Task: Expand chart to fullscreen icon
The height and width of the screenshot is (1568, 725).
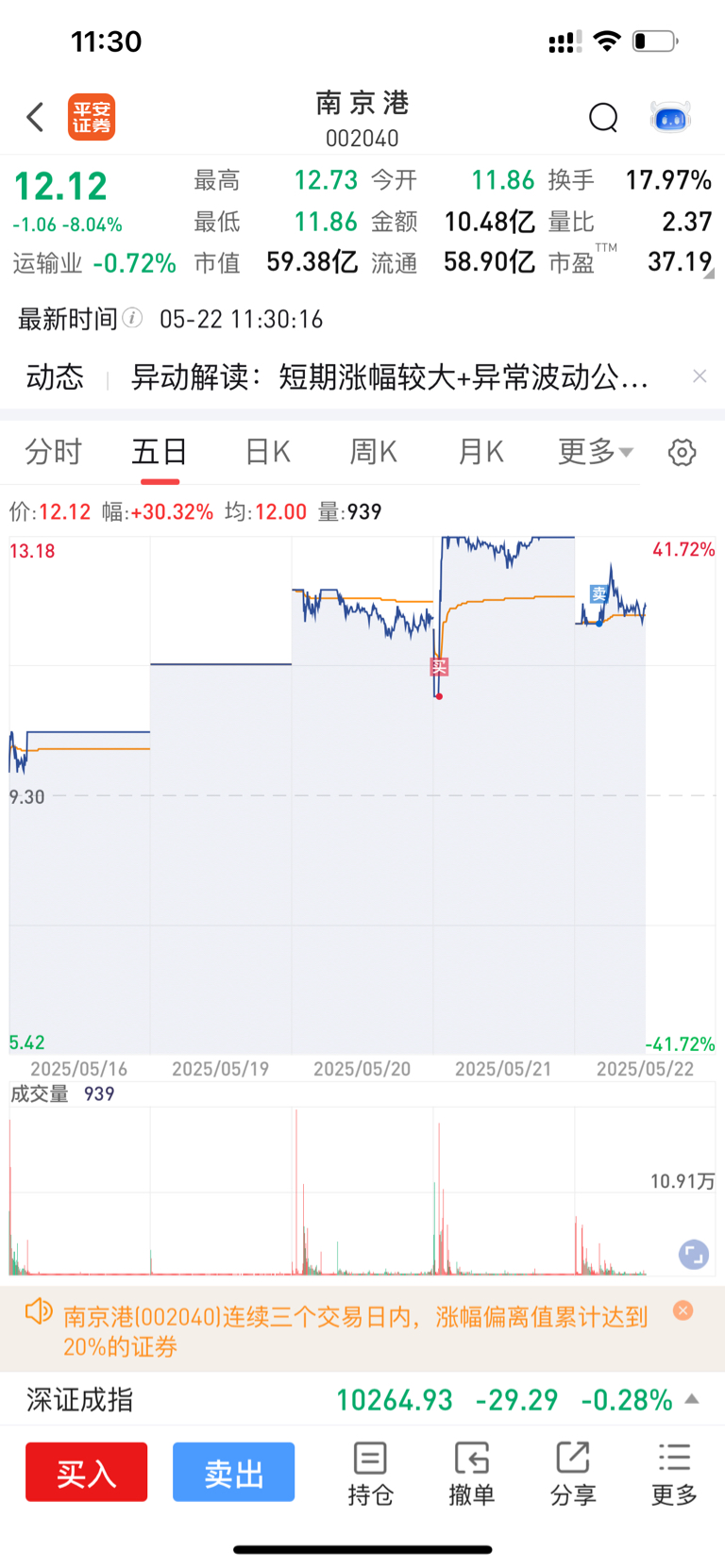Action: click(x=693, y=1254)
